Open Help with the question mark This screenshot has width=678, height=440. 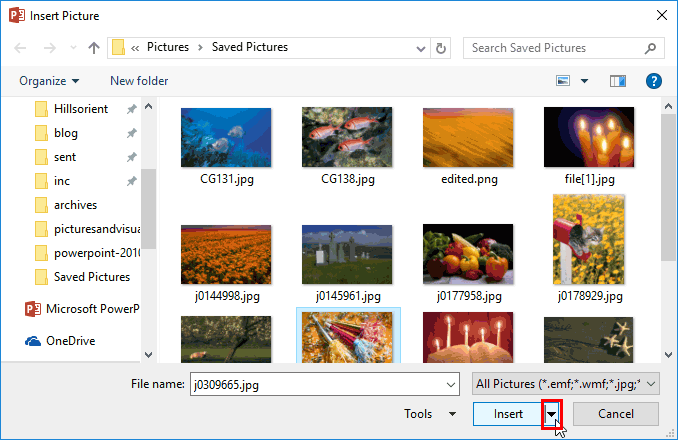653,81
